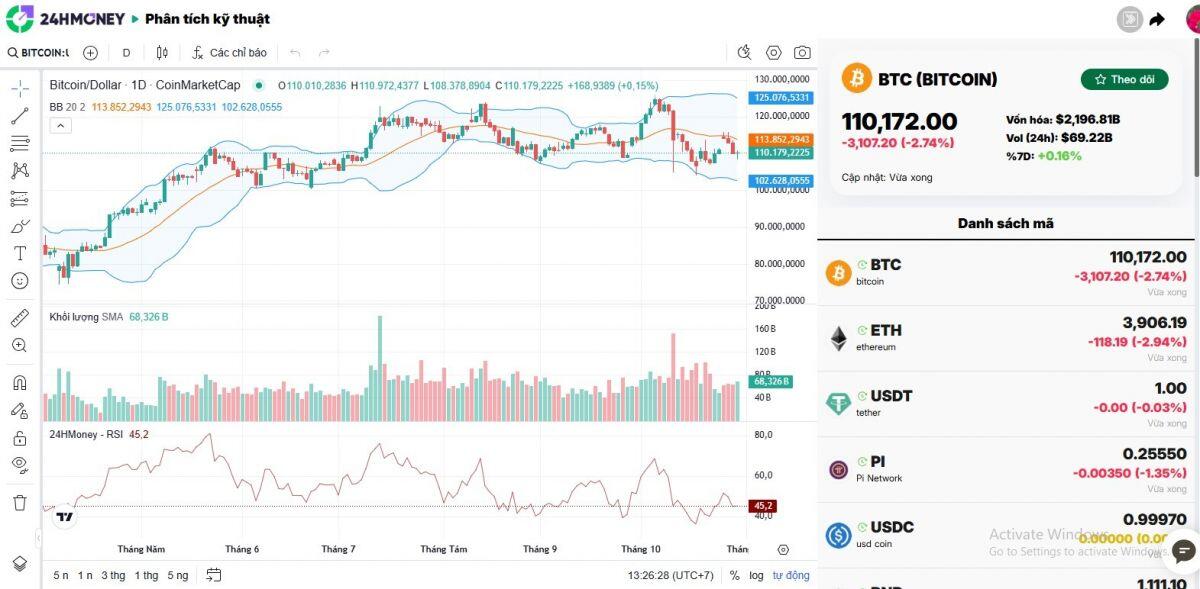
Task: Click the Khối lượng SMA volume legend
Action: [86, 317]
